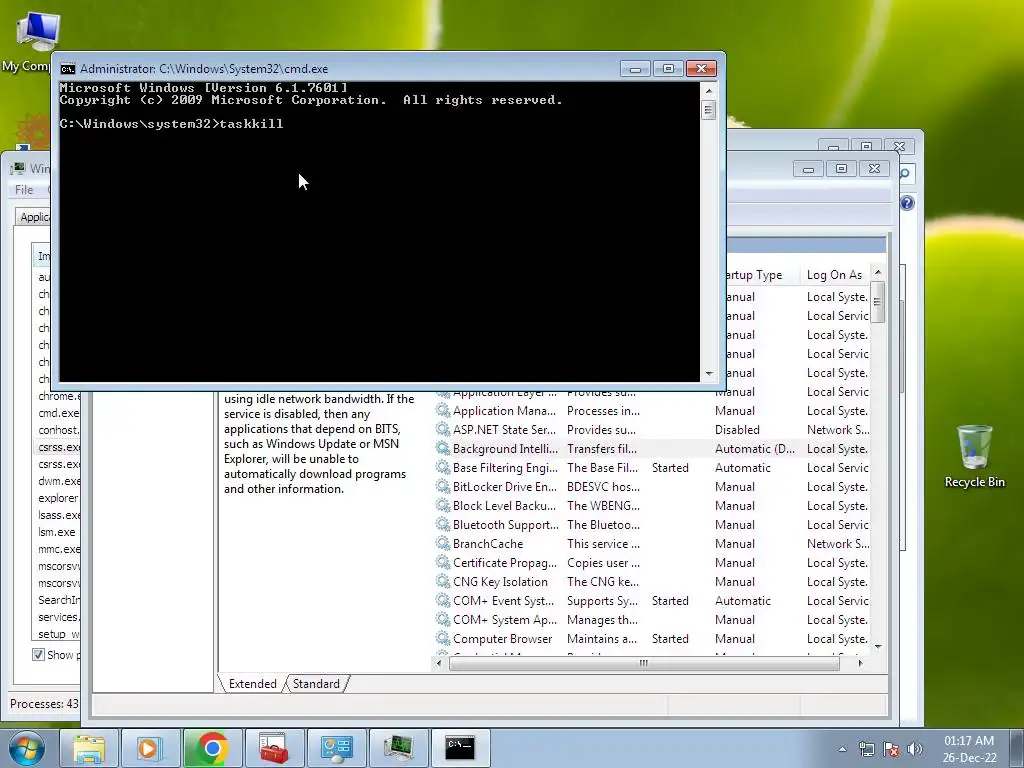Click the command prompt scroll up arrow
The width and height of the screenshot is (1024, 768).
[x=709, y=90]
